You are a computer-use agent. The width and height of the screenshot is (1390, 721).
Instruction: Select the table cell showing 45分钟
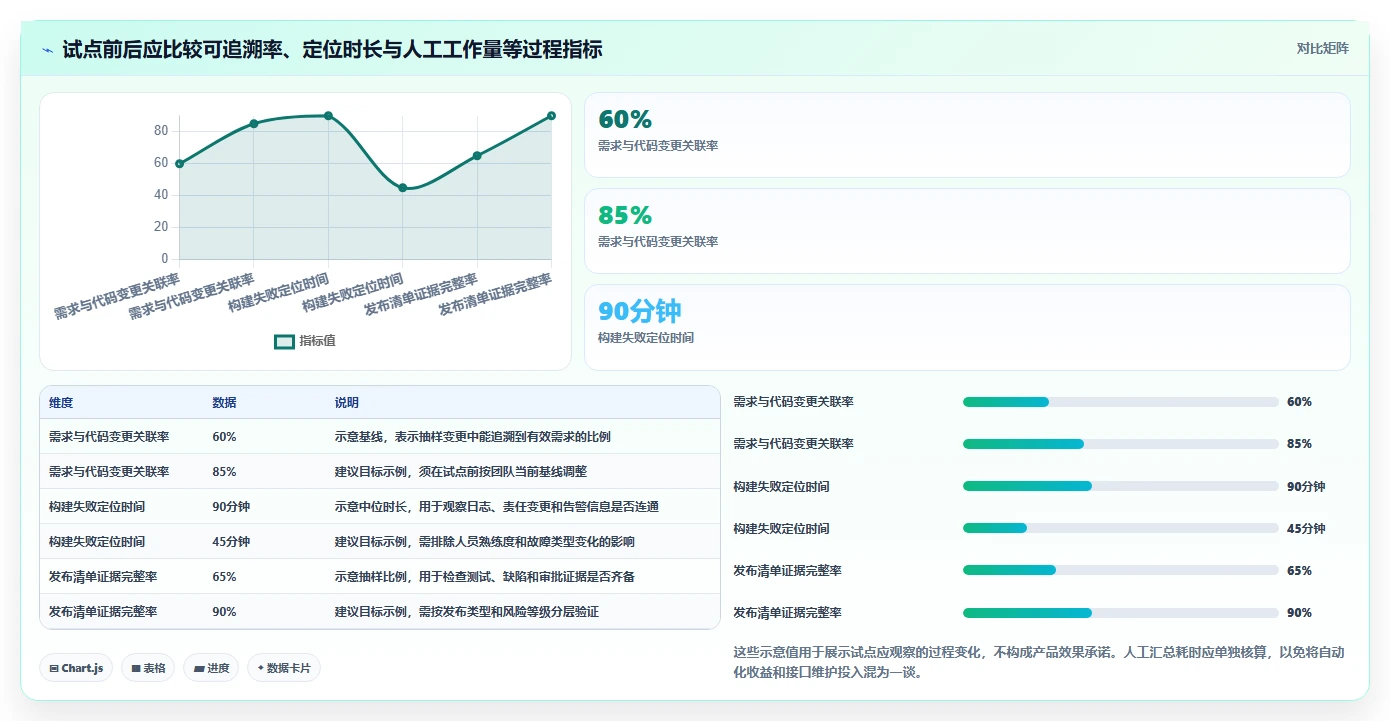tap(231, 542)
